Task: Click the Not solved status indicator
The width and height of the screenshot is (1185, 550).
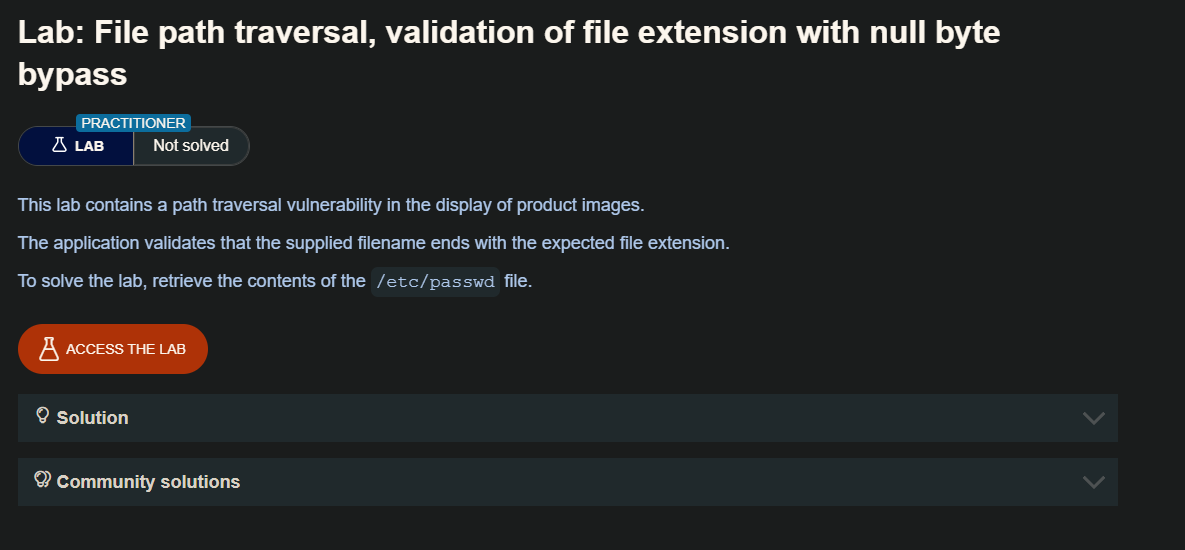Action: pyautogui.click(x=191, y=146)
